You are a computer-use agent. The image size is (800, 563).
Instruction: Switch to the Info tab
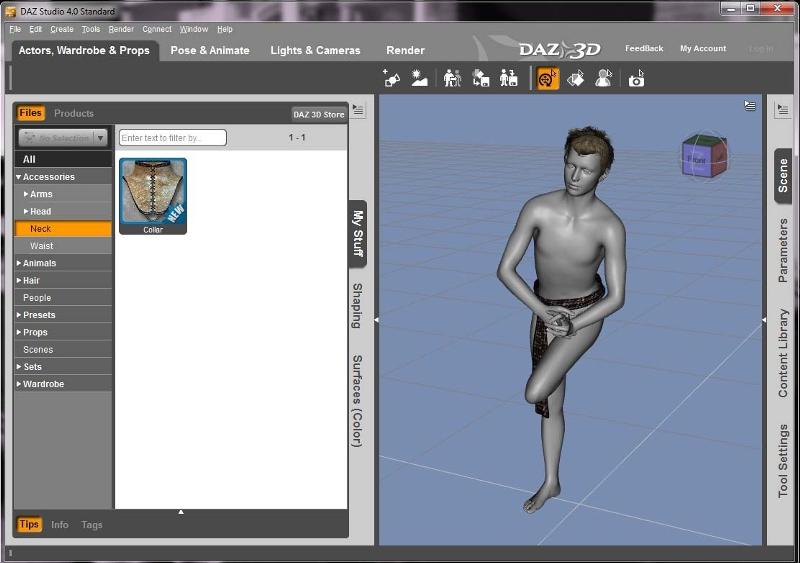coord(60,525)
